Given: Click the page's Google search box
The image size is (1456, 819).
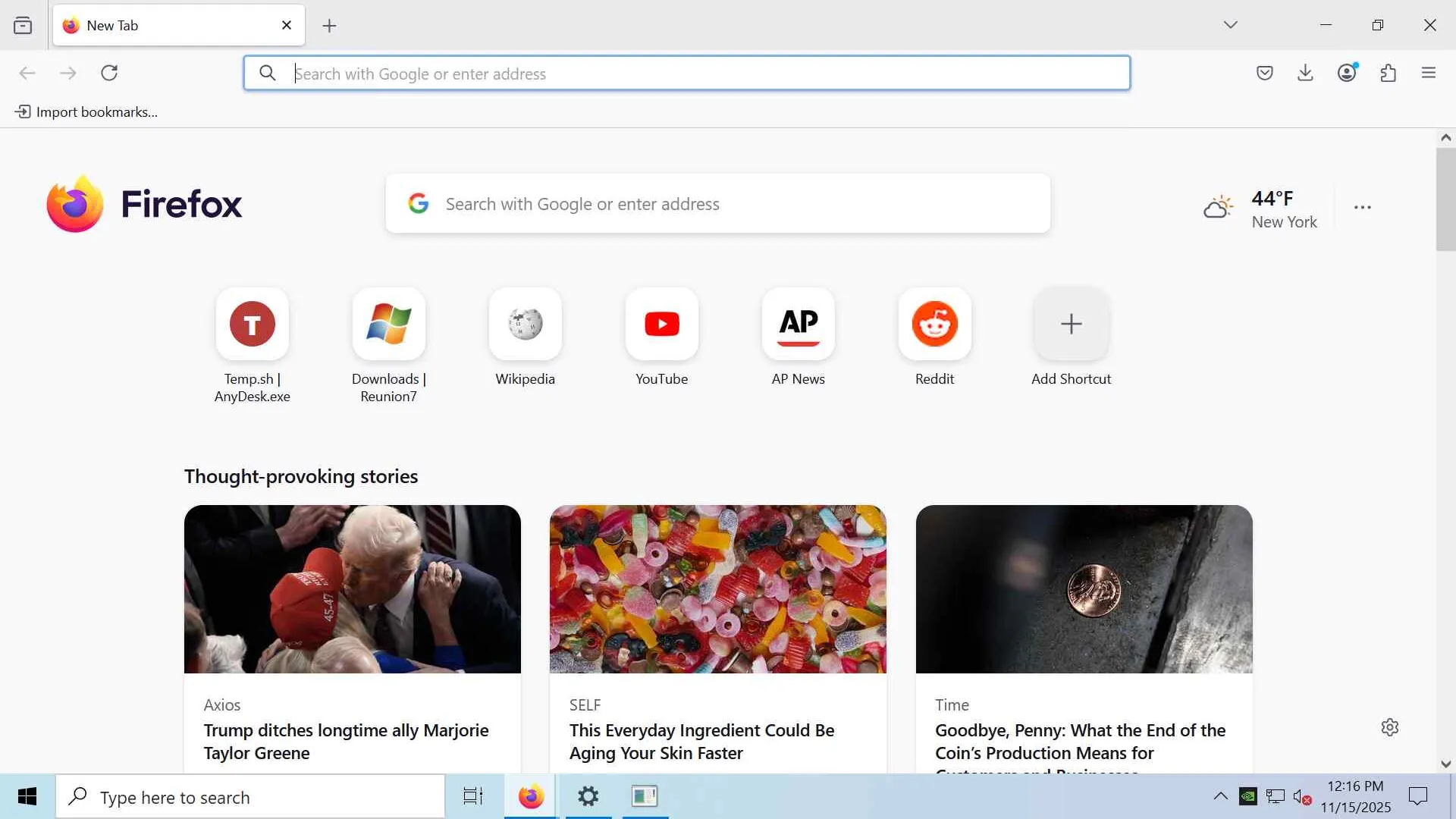Looking at the screenshot, I should point(717,204).
